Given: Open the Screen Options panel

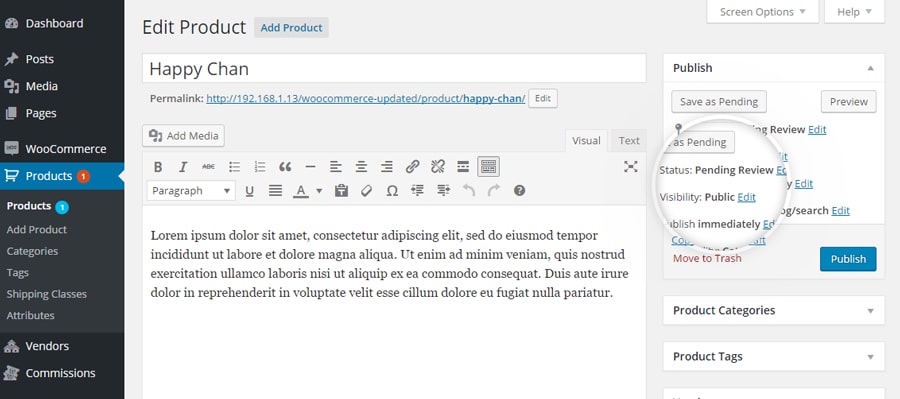Looking at the screenshot, I should 762,12.
